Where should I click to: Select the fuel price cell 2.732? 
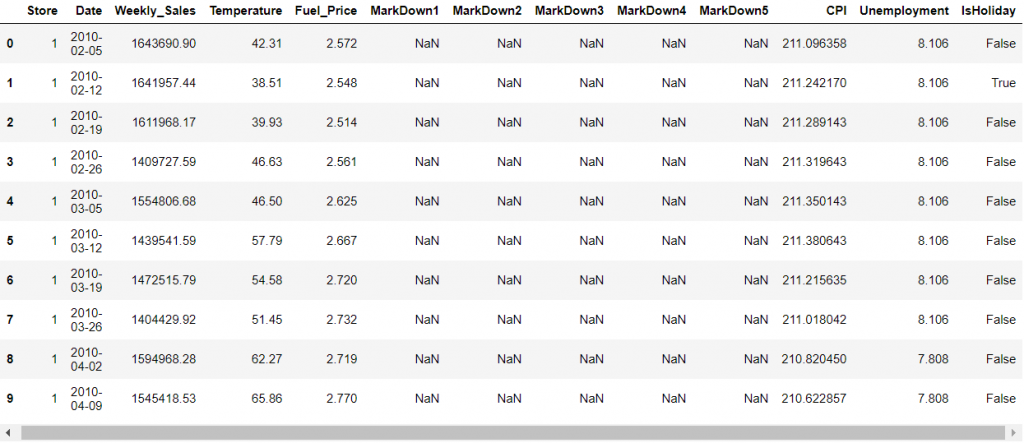(340, 320)
